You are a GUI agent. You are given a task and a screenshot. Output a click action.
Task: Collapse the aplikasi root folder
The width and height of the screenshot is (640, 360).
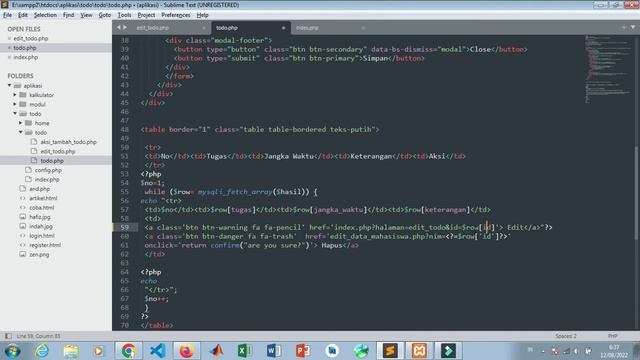(x=9, y=86)
